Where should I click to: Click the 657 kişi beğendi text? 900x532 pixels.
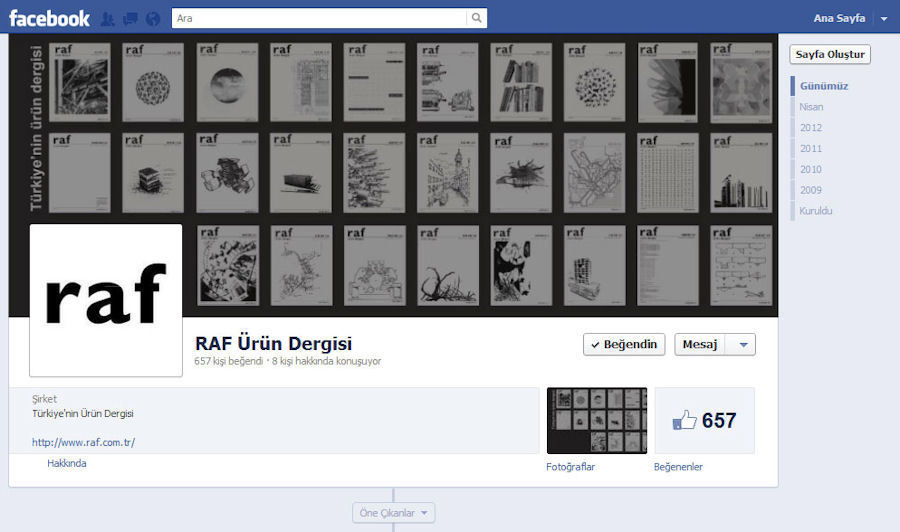(228, 361)
